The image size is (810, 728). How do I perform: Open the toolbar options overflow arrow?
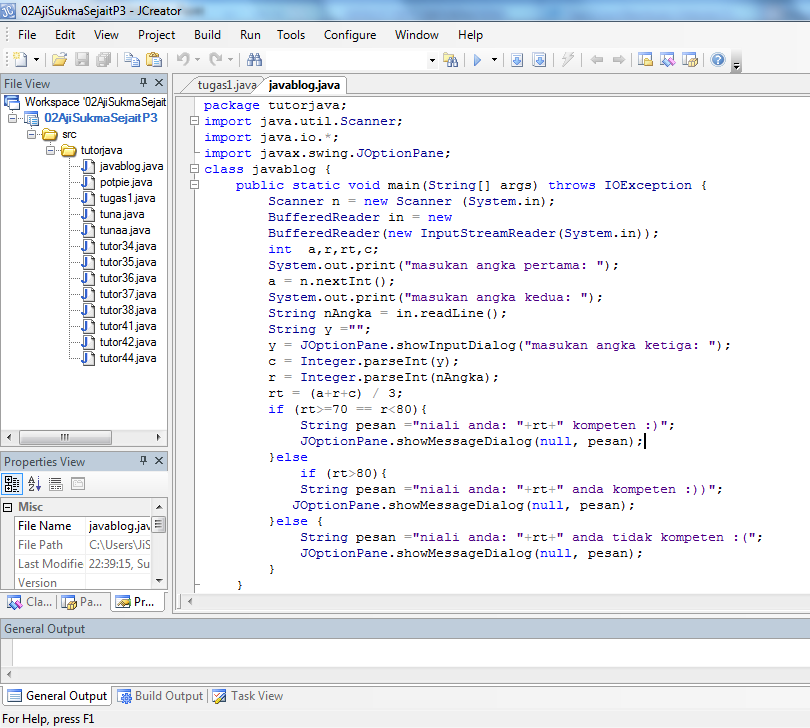[737, 64]
